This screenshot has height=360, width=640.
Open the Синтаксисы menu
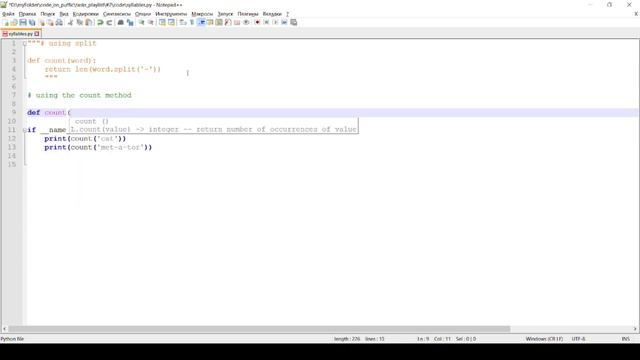pyautogui.click(x=117, y=14)
